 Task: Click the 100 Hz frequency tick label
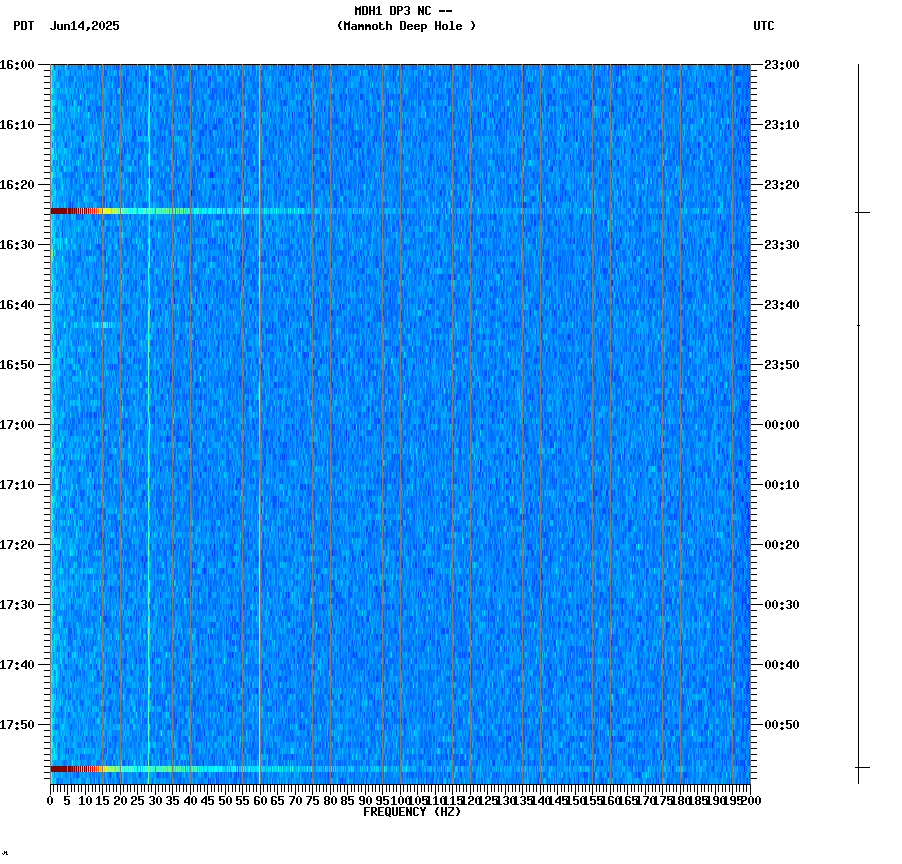[x=397, y=800]
